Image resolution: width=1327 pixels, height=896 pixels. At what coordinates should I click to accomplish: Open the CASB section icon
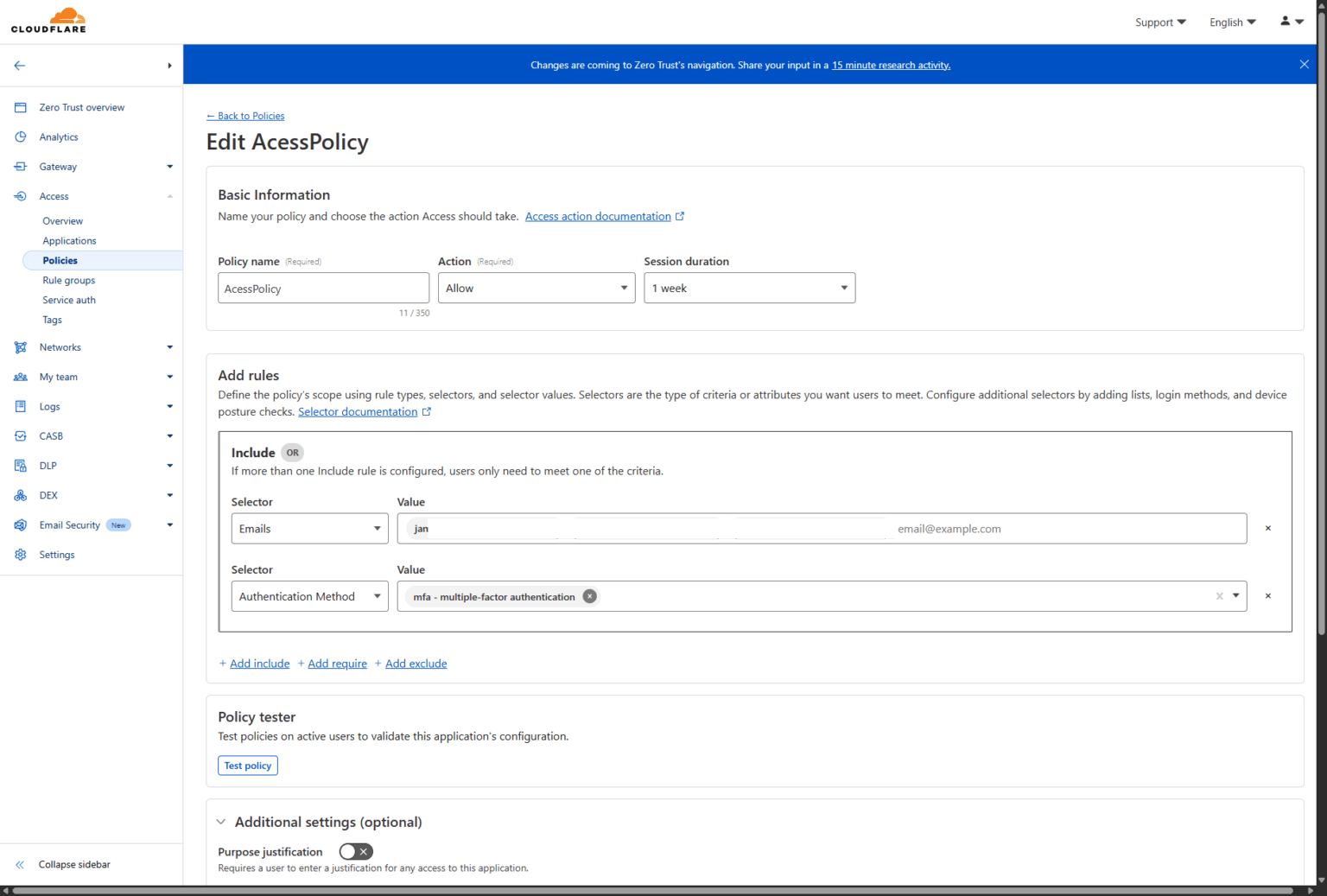coord(20,435)
